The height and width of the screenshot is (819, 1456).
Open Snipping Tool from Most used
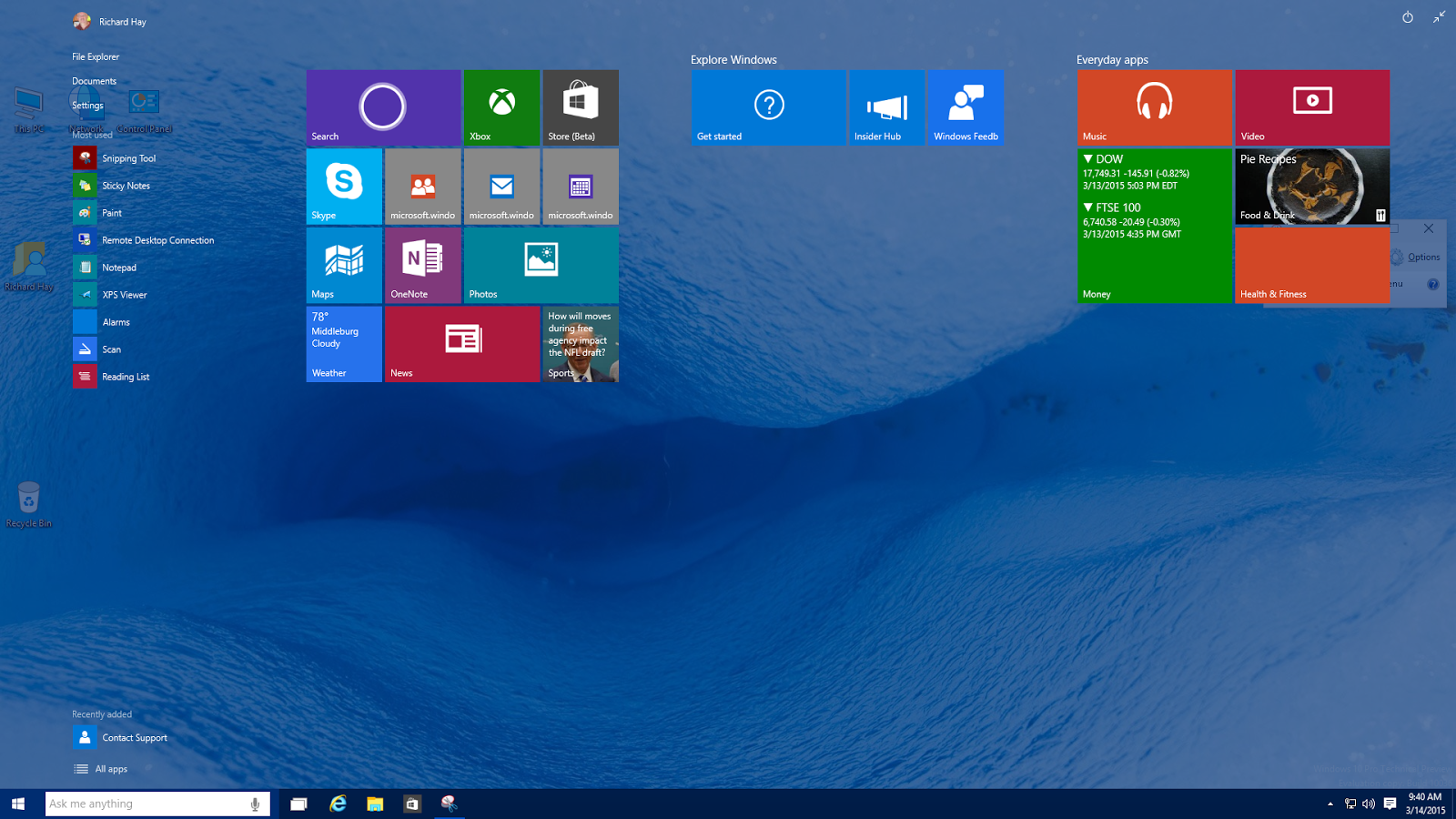tap(115, 158)
